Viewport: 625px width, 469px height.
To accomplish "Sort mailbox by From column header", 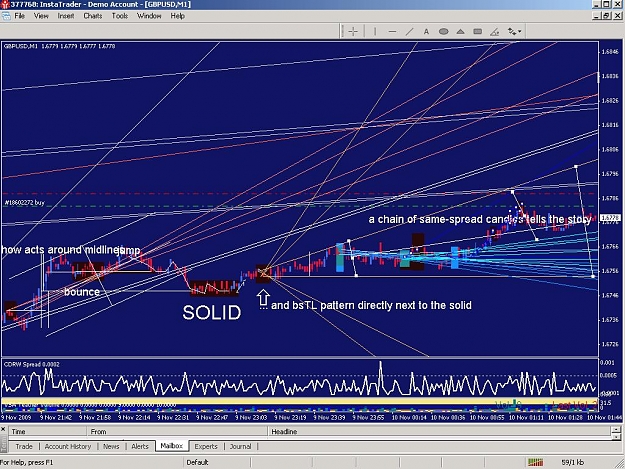I will [177, 432].
